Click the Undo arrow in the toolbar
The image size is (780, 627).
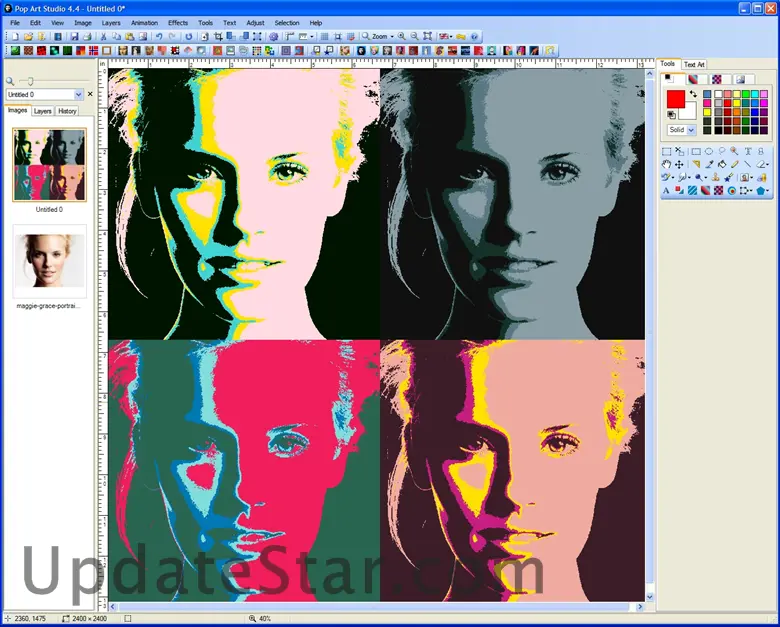[x=158, y=36]
